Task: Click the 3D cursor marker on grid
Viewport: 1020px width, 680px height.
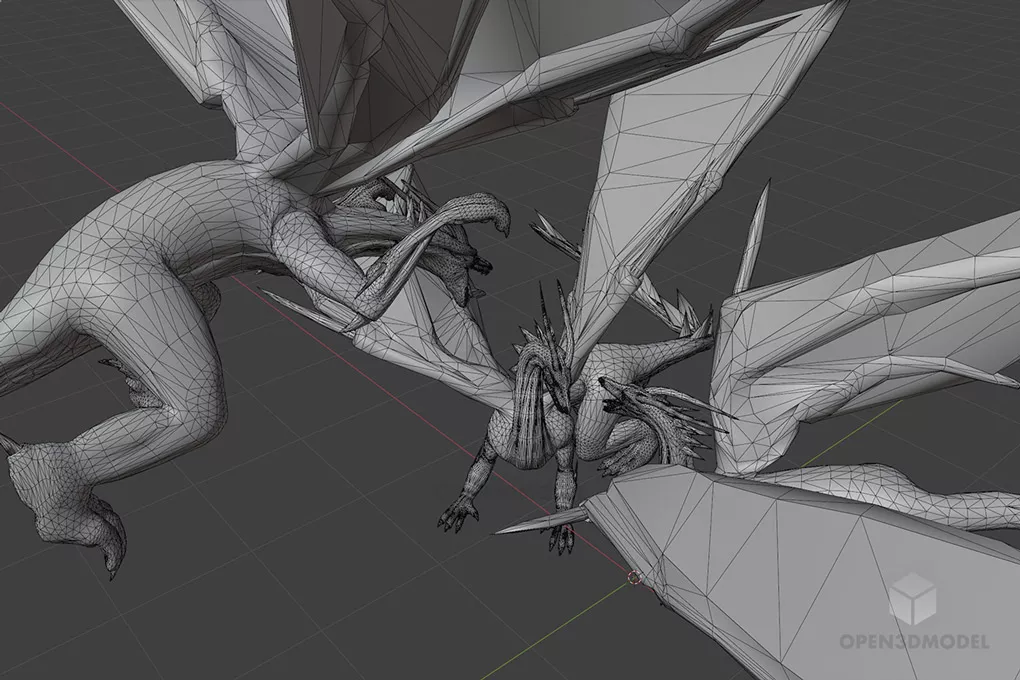Action: tap(633, 577)
